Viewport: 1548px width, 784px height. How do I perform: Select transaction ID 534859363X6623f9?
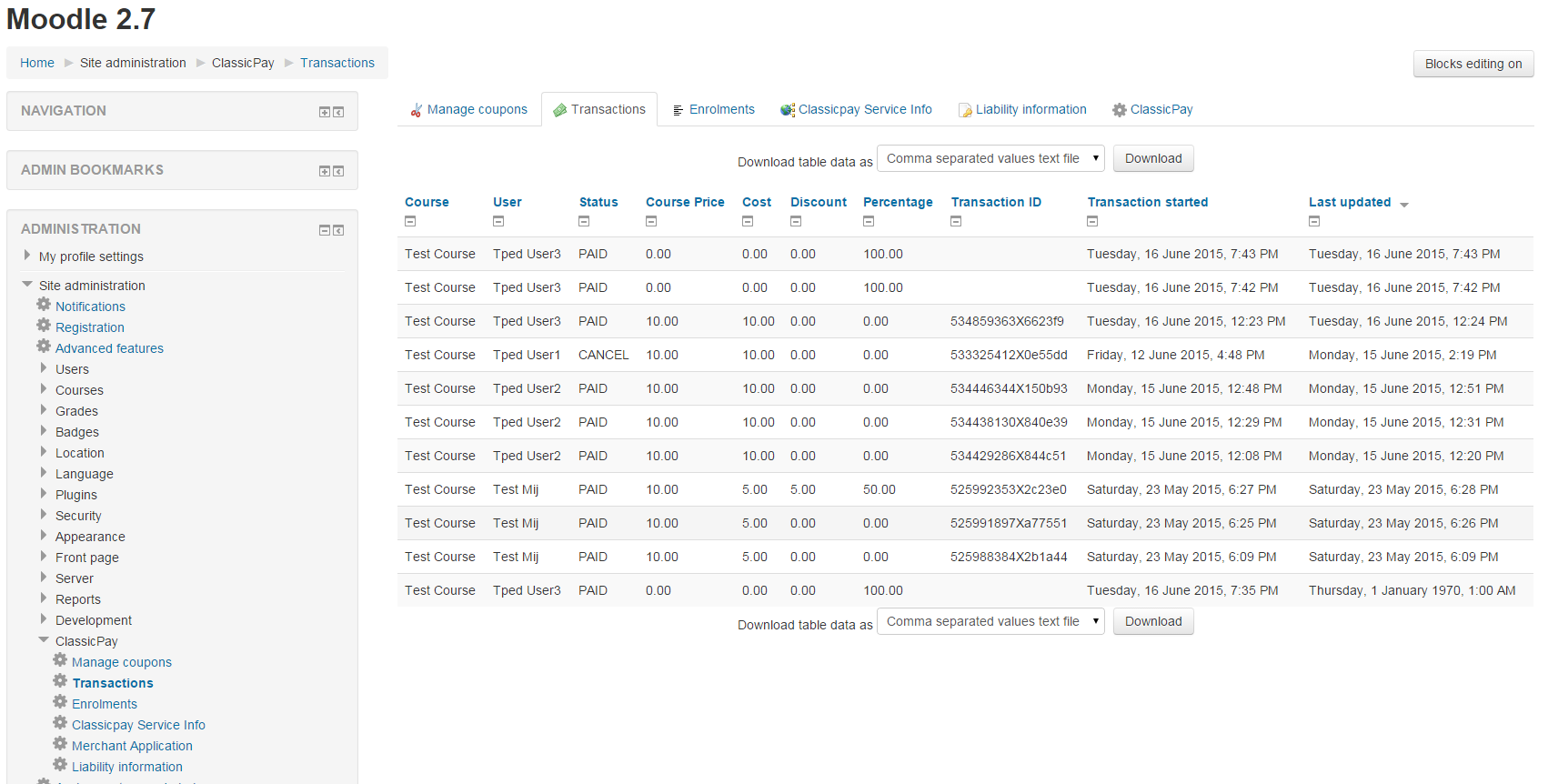[1007, 321]
